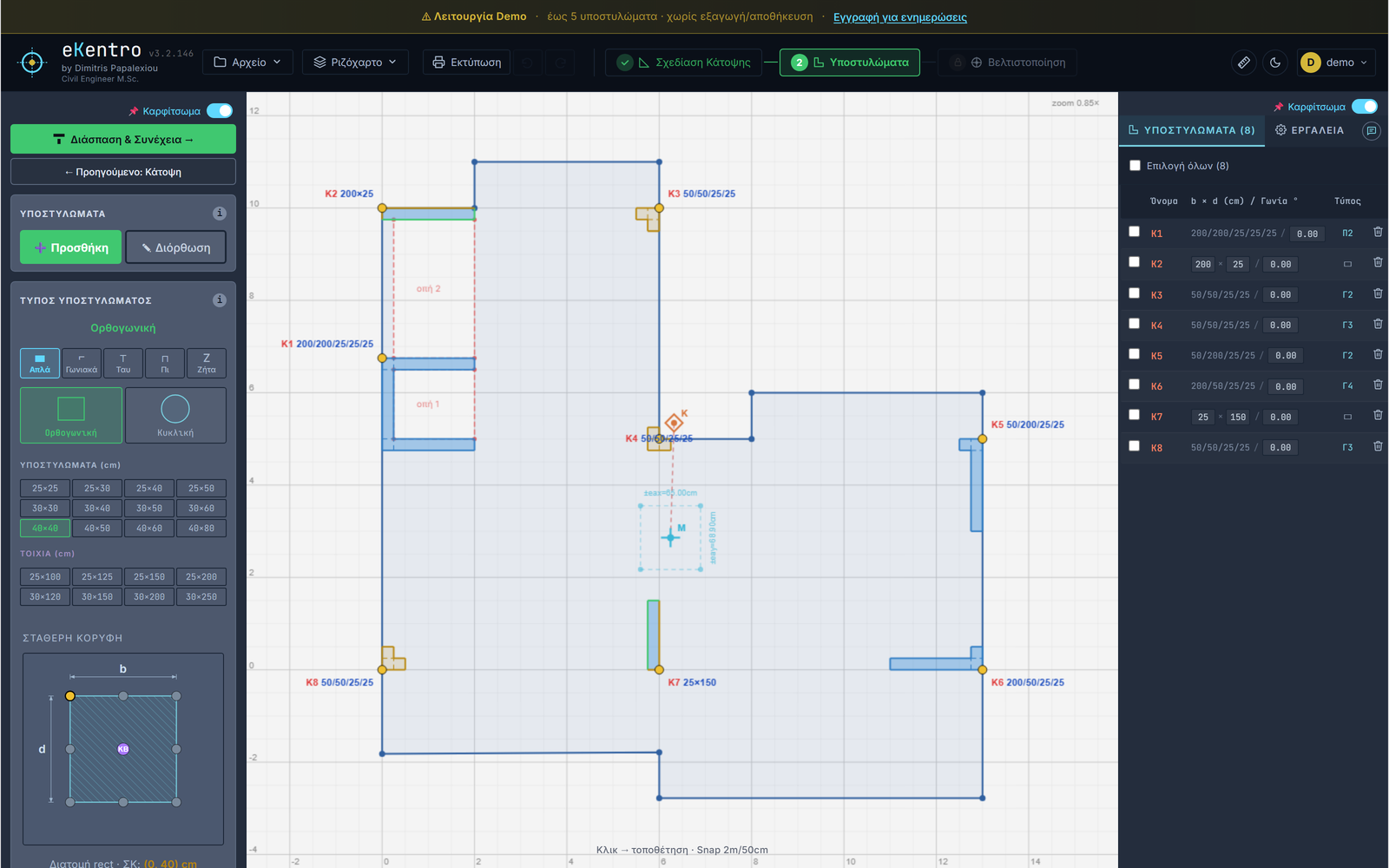Click the blue M mass center marker
The height and width of the screenshot is (868, 1389).
(x=670, y=537)
